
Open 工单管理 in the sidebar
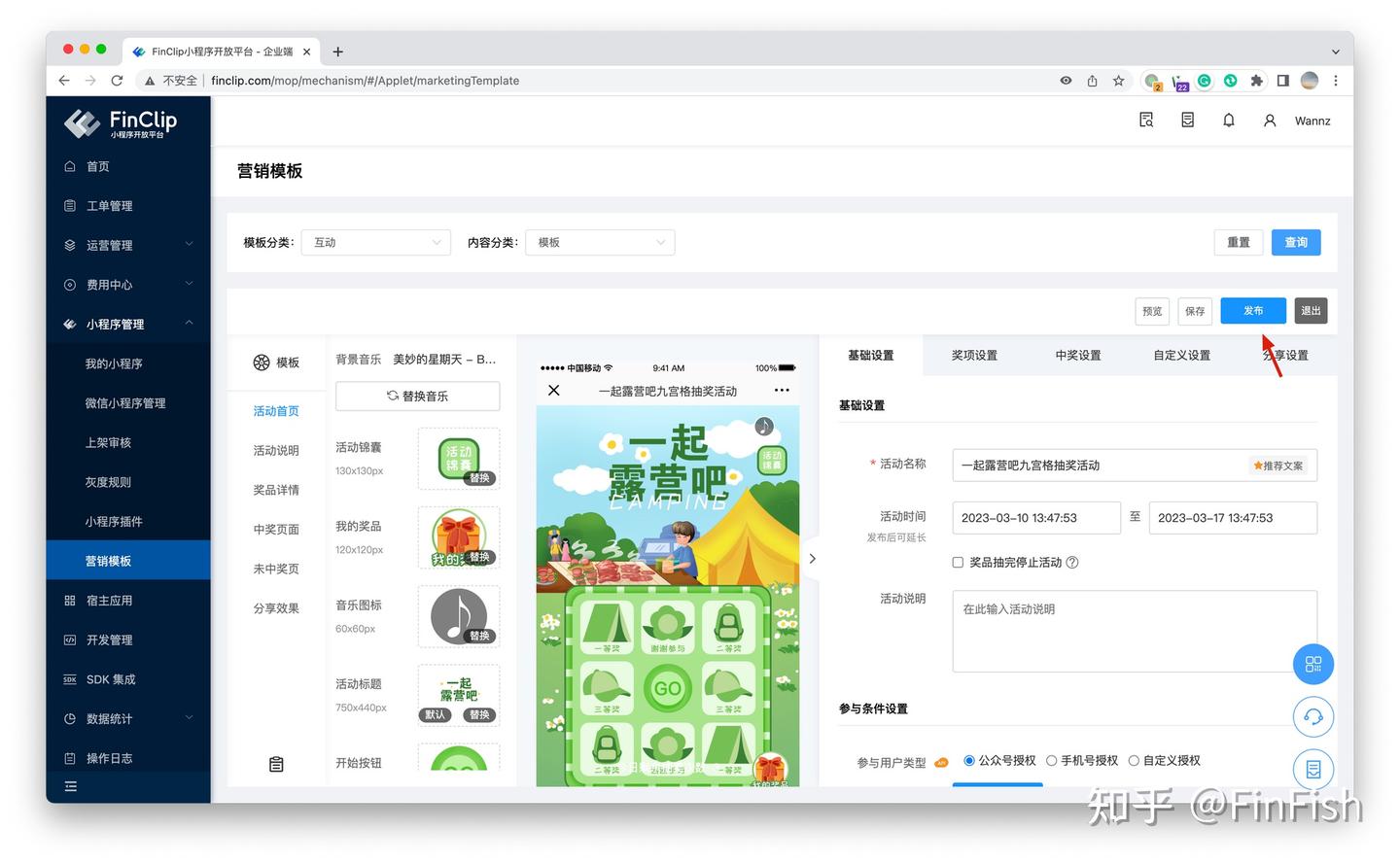tap(109, 206)
